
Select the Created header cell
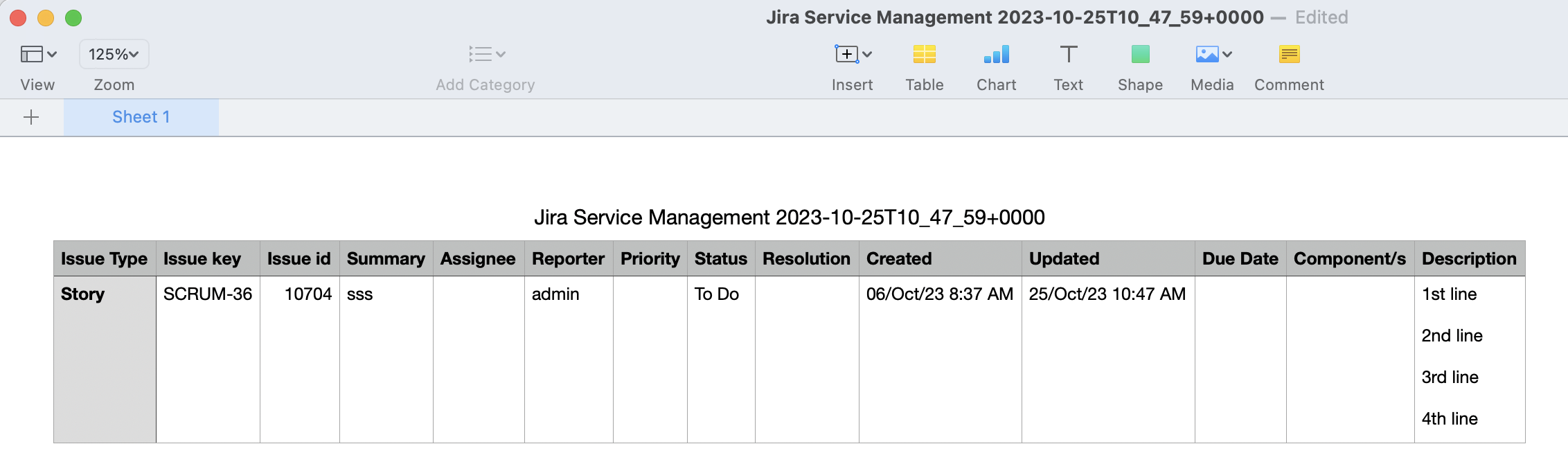click(941, 258)
